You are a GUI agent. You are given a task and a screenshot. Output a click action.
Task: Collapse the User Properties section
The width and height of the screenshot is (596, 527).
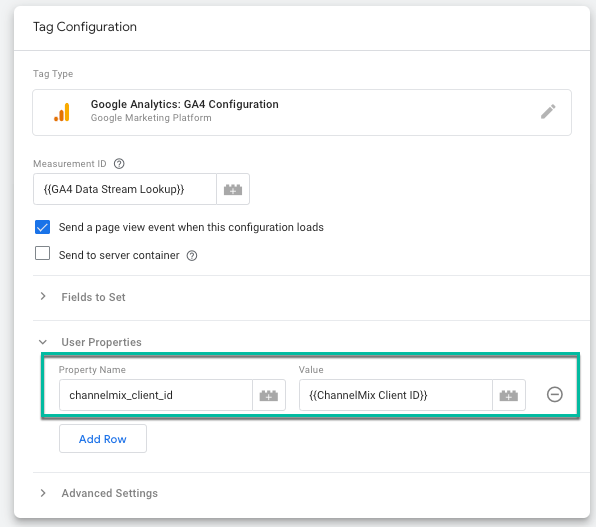pyautogui.click(x=43, y=342)
